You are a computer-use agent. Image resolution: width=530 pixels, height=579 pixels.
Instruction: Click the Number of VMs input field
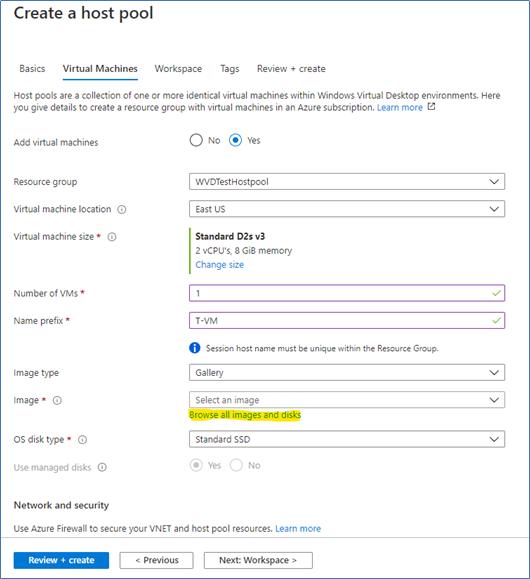347,293
